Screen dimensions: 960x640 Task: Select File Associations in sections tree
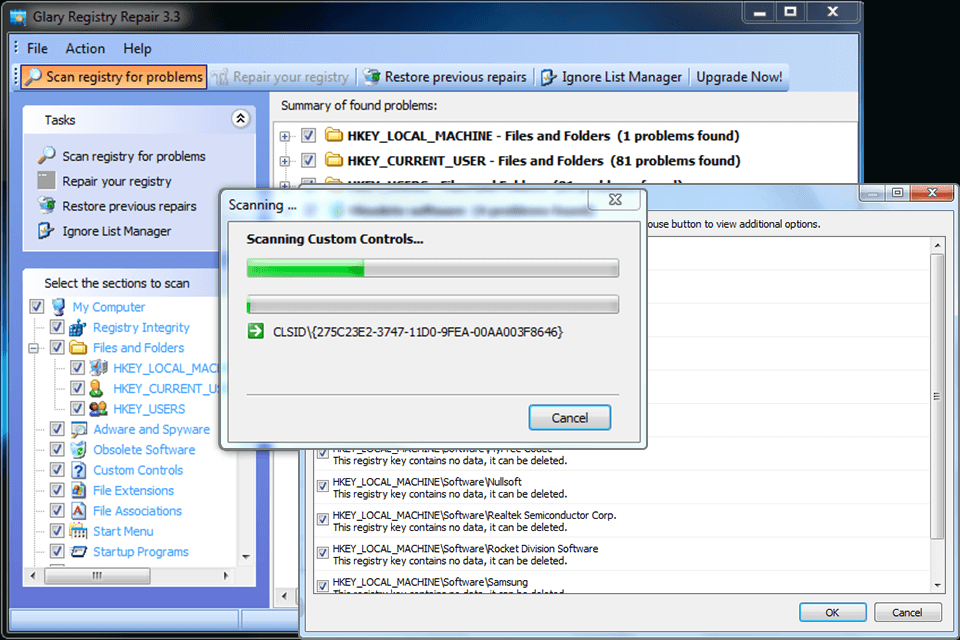[x=137, y=511]
